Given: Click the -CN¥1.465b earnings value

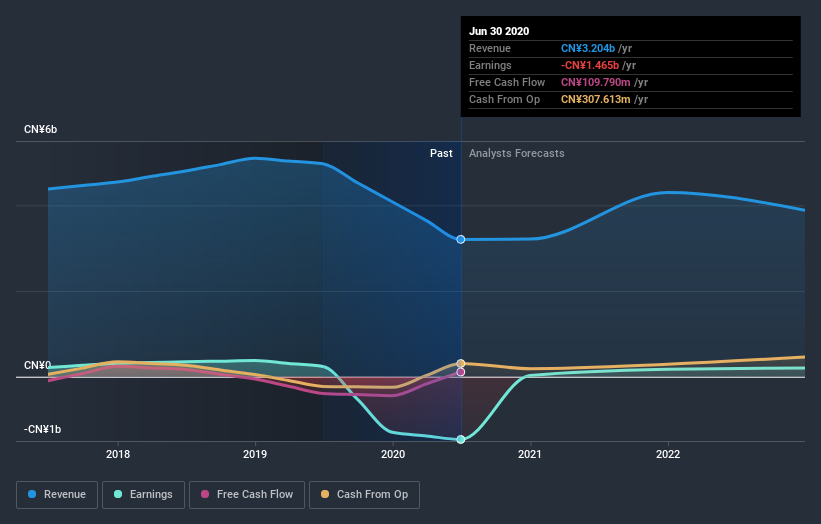Looking at the screenshot, I should point(590,65).
